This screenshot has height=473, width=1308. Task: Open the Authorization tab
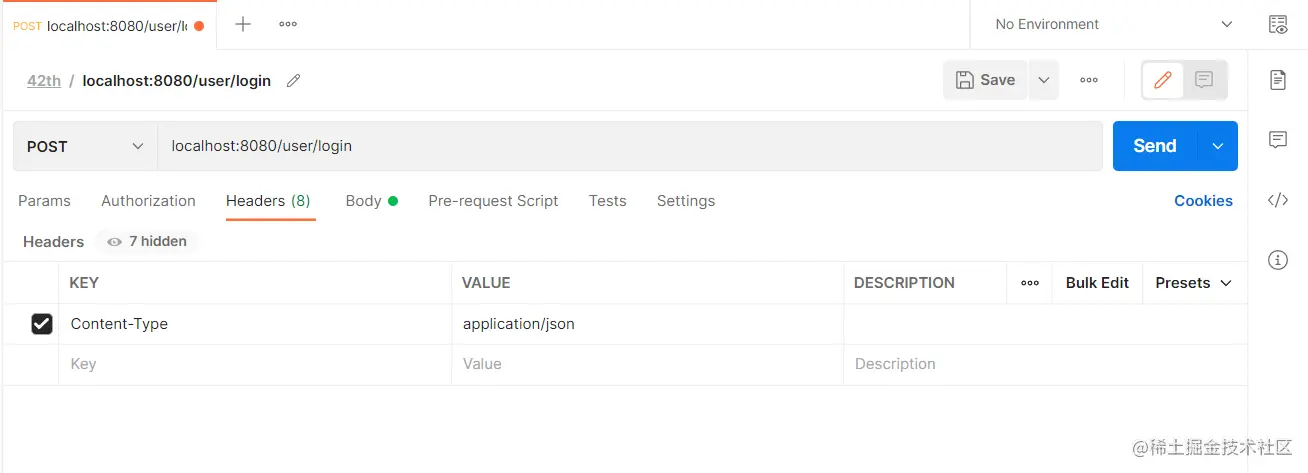click(148, 201)
